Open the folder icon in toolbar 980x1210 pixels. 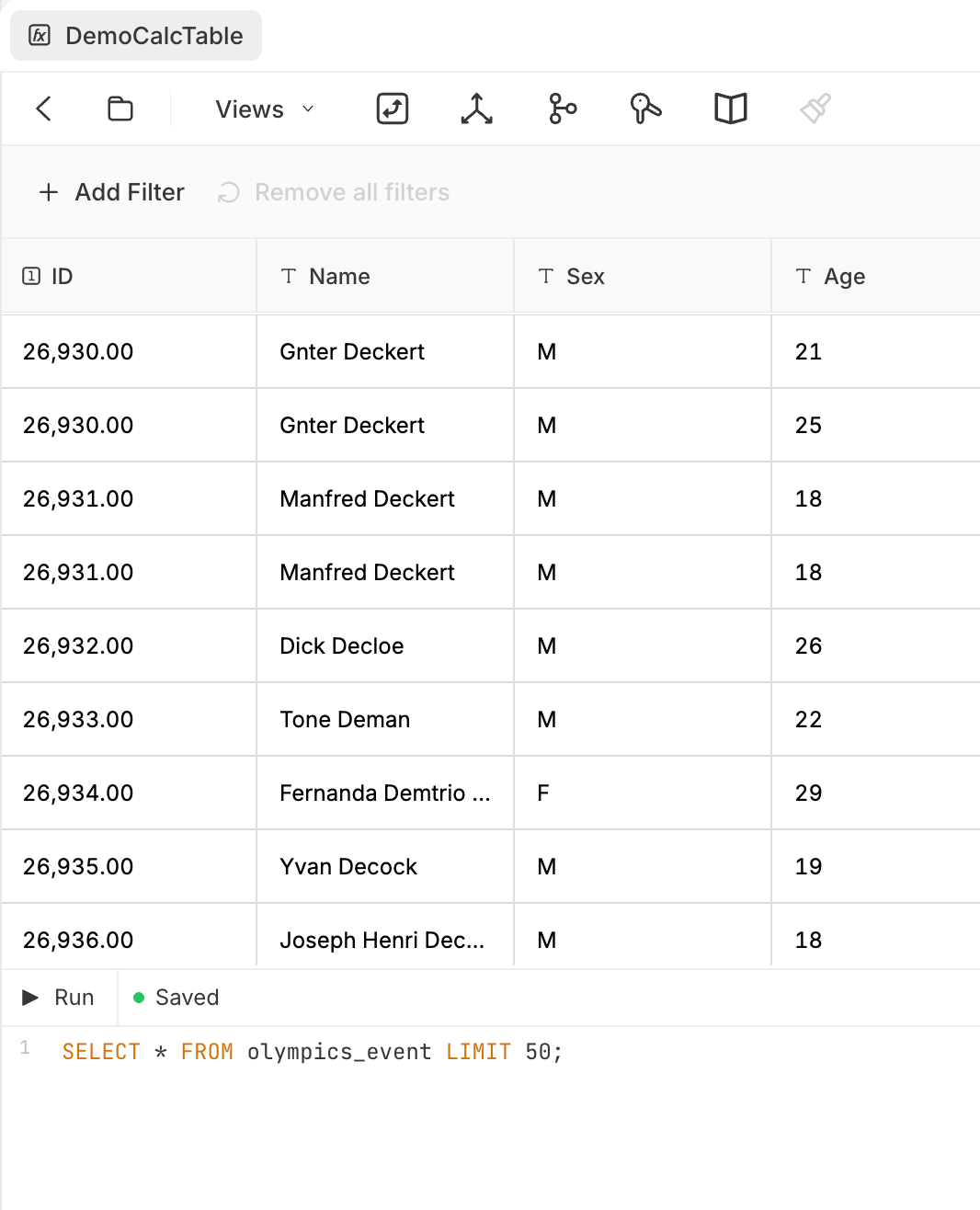click(120, 108)
